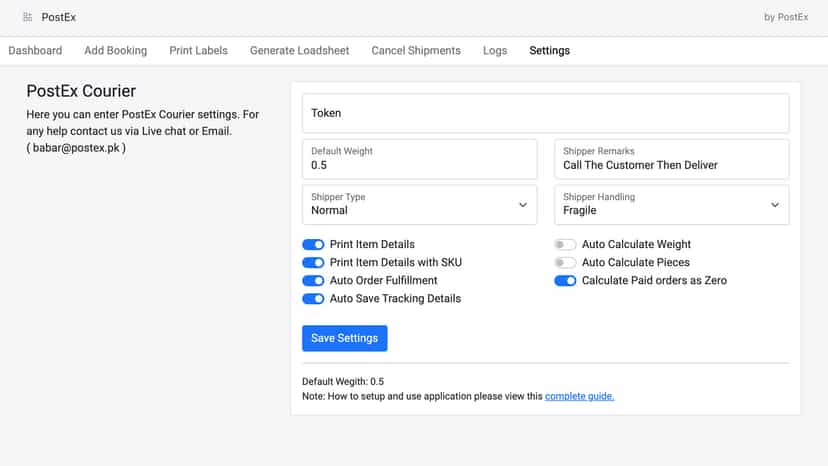Click the PostEx app title
This screenshot has height=466, width=828.
(59, 17)
